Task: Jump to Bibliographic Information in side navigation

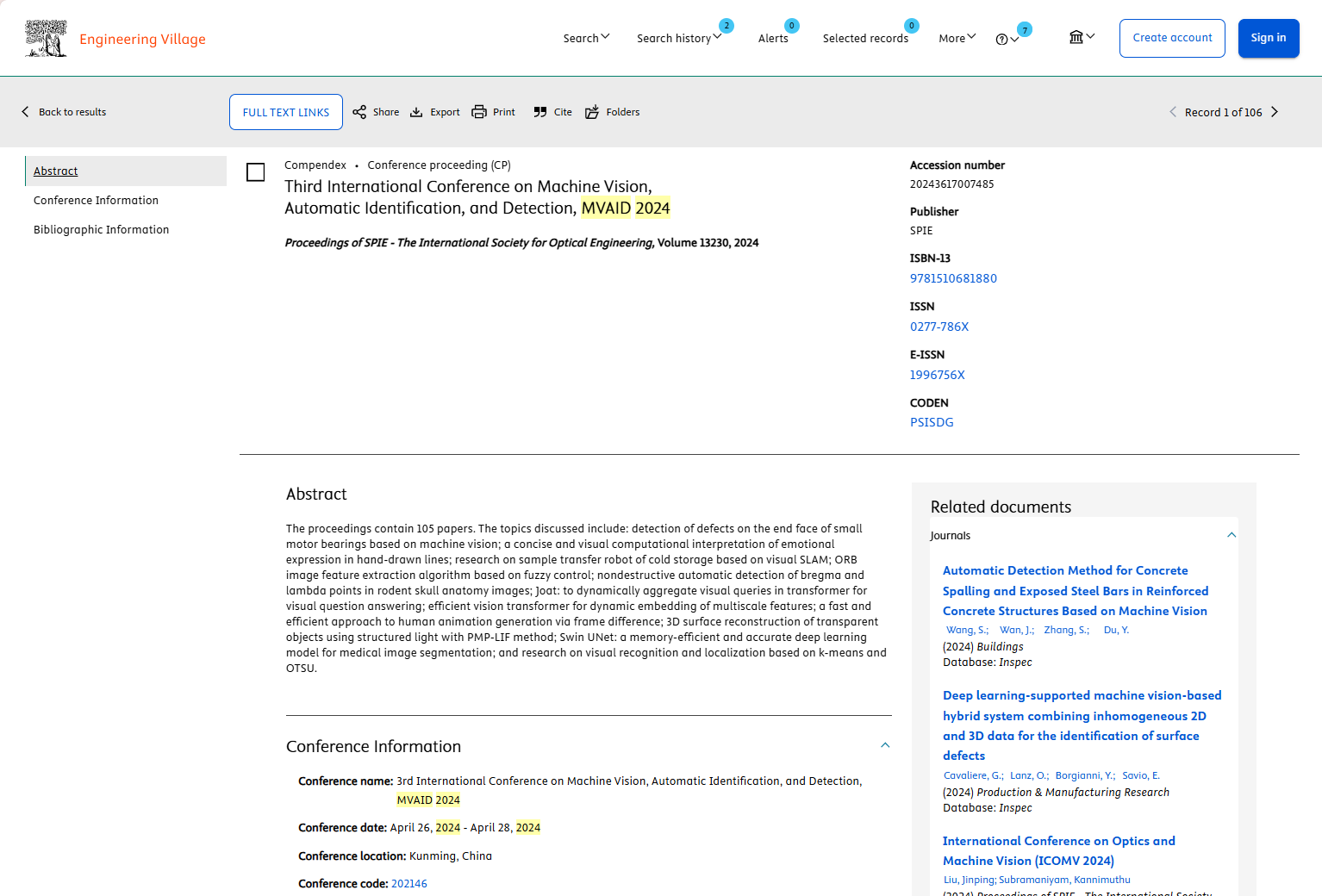Action: tap(101, 229)
